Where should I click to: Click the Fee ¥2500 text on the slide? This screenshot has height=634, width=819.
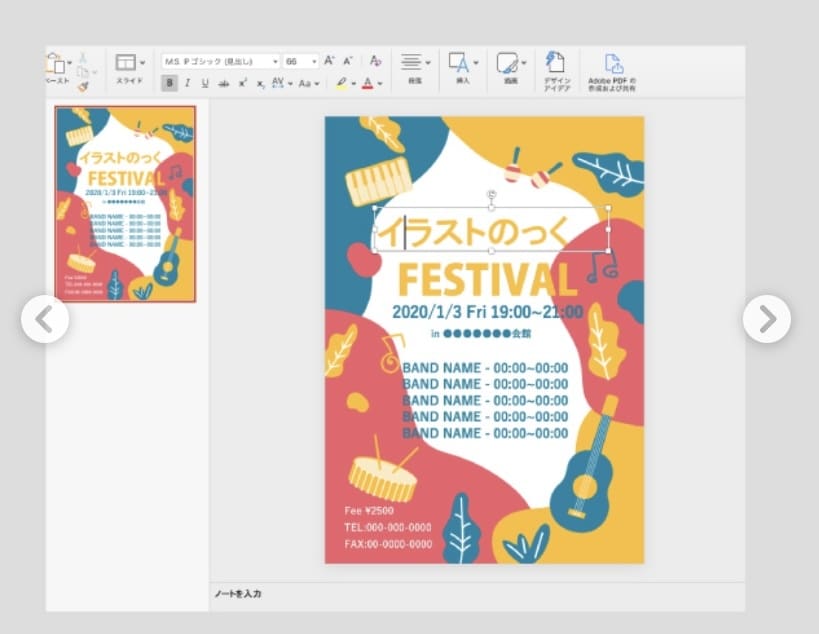[x=369, y=511]
